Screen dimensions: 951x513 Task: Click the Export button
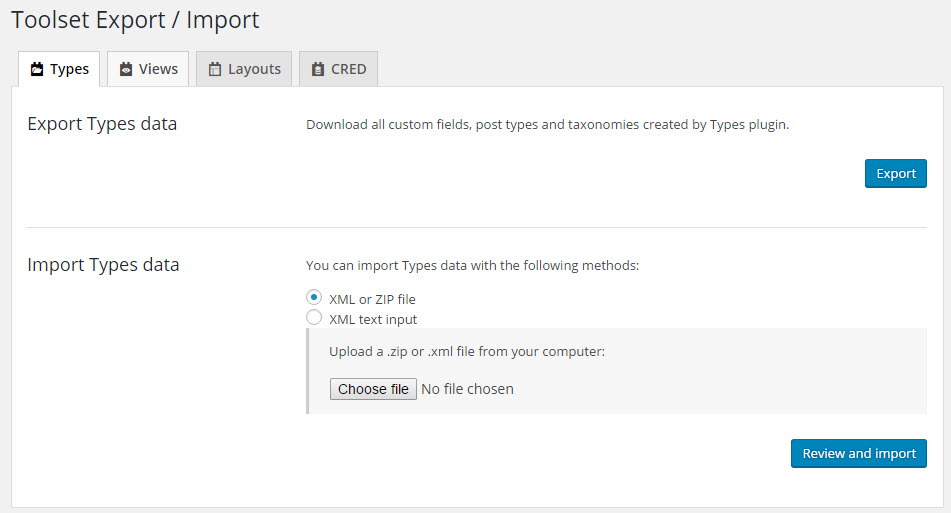point(895,173)
